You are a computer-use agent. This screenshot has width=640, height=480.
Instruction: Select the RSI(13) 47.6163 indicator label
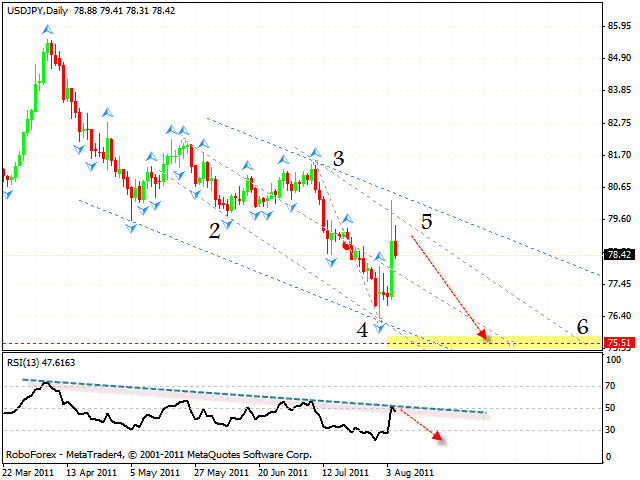tap(43, 363)
